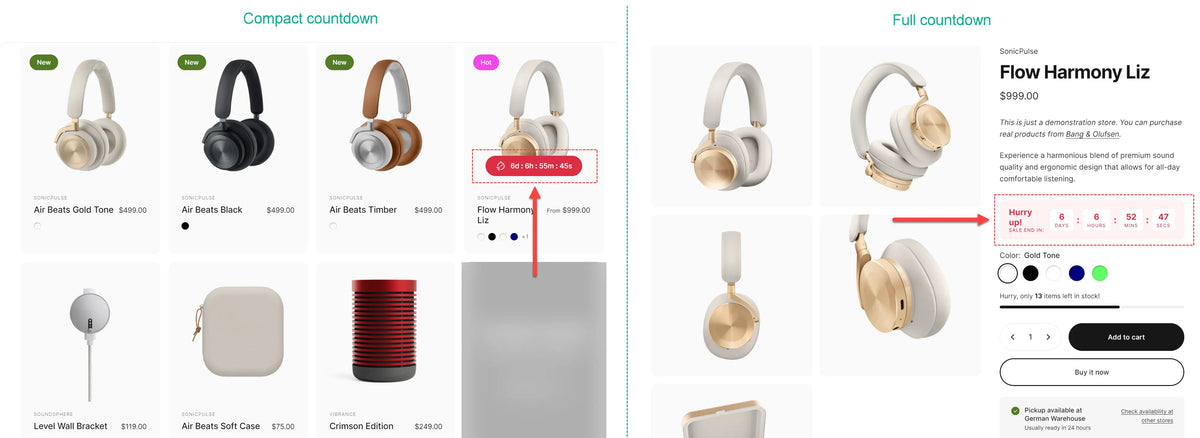
Task: Decrease quantity with the left arrow
Action: coord(1012,337)
